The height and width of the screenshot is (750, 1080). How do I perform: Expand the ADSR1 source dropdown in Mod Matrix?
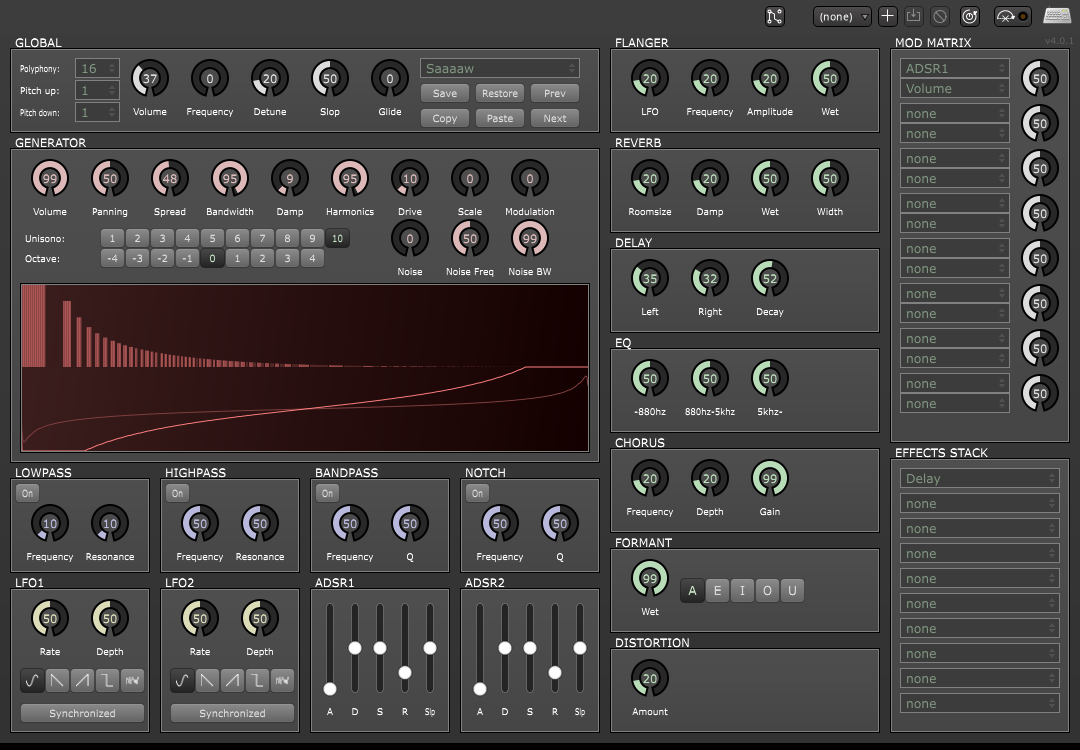tap(954, 68)
